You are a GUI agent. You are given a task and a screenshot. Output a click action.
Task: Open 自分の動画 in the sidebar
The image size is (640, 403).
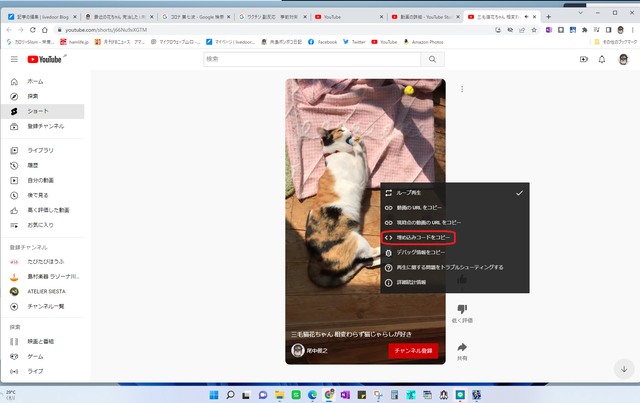pos(43,180)
